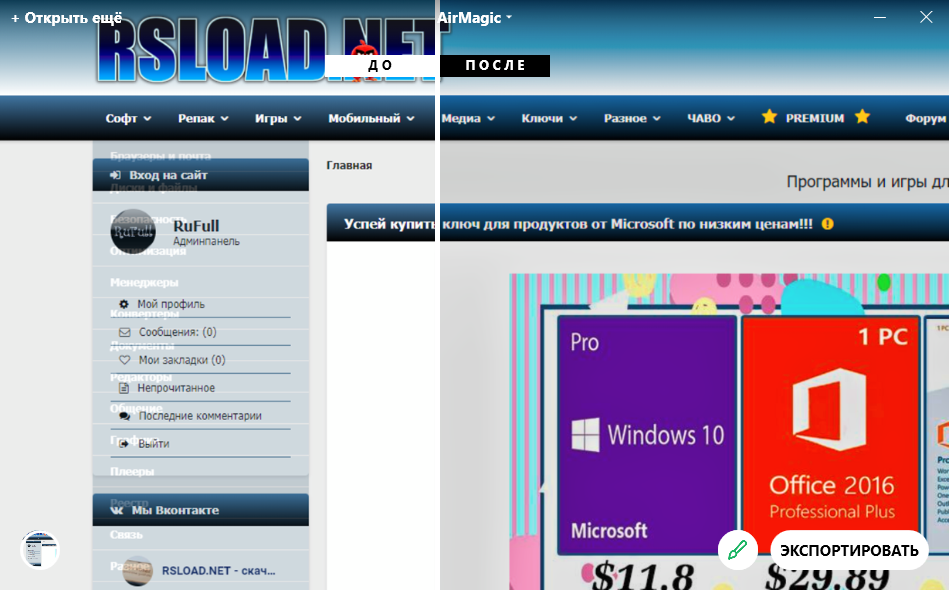Open the Форум menu item

pos(926,119)
